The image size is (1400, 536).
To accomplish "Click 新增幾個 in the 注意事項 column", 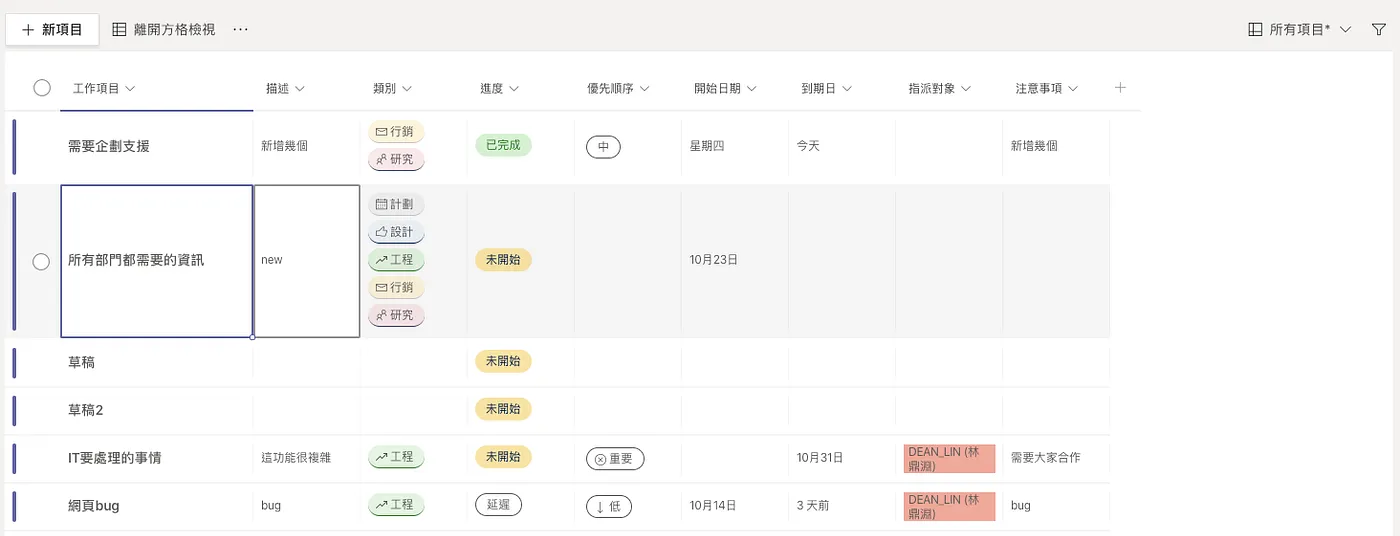I will point(1034,146).
